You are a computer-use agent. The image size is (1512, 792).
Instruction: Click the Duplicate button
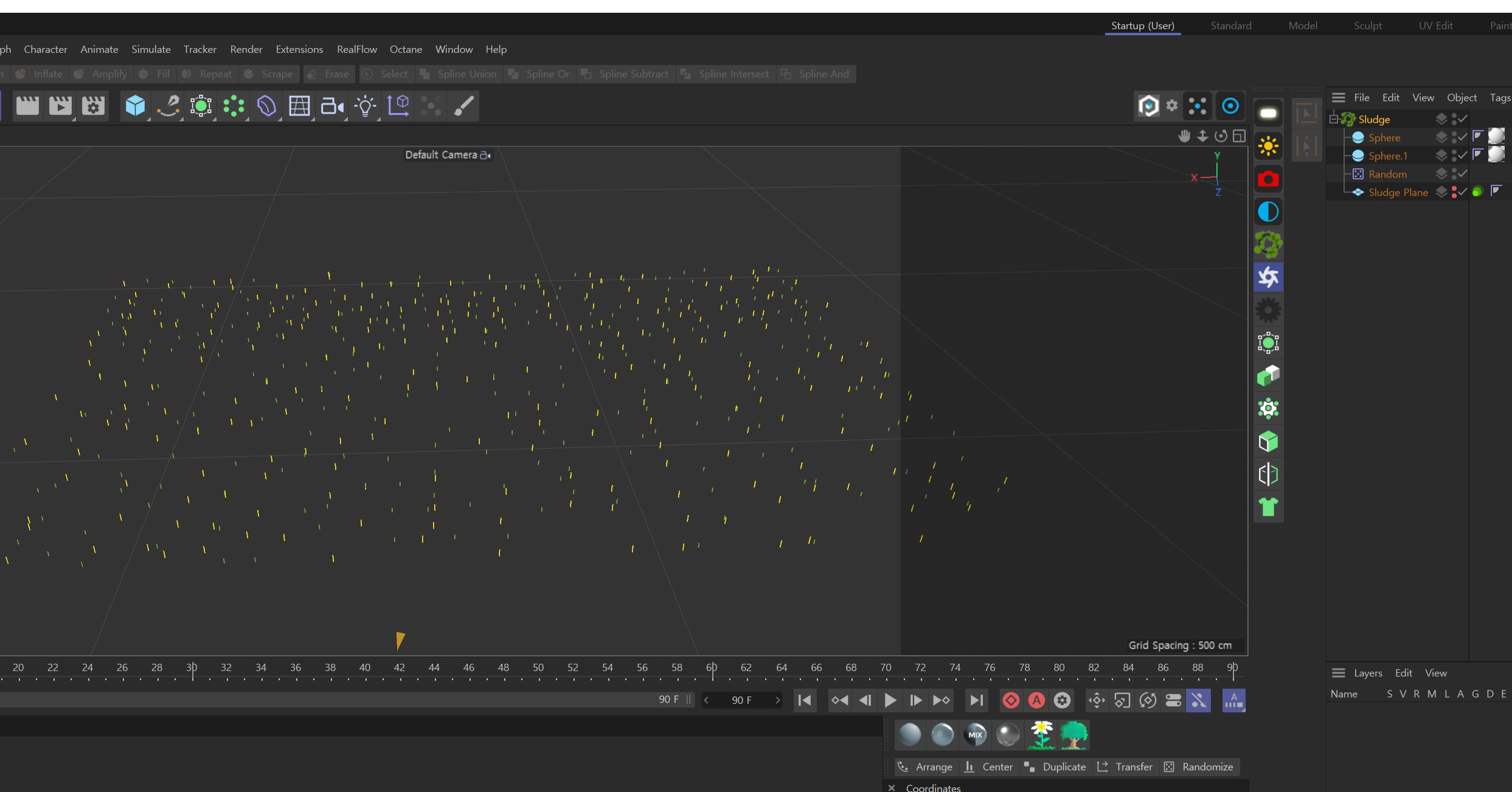tap(1055, 766)
